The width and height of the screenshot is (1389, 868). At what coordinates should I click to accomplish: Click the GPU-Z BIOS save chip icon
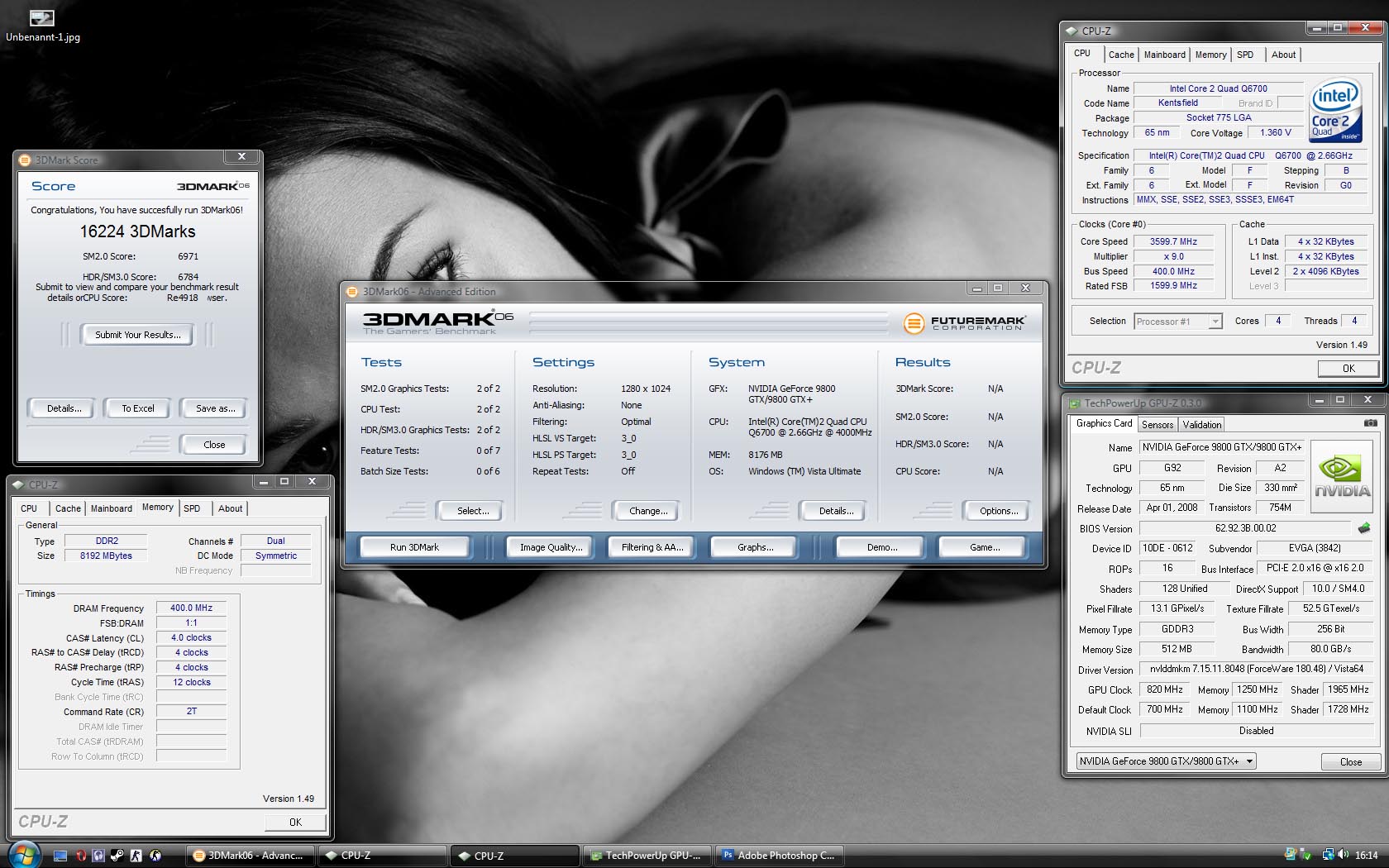pyautogui.click(x=1364, y=527)
